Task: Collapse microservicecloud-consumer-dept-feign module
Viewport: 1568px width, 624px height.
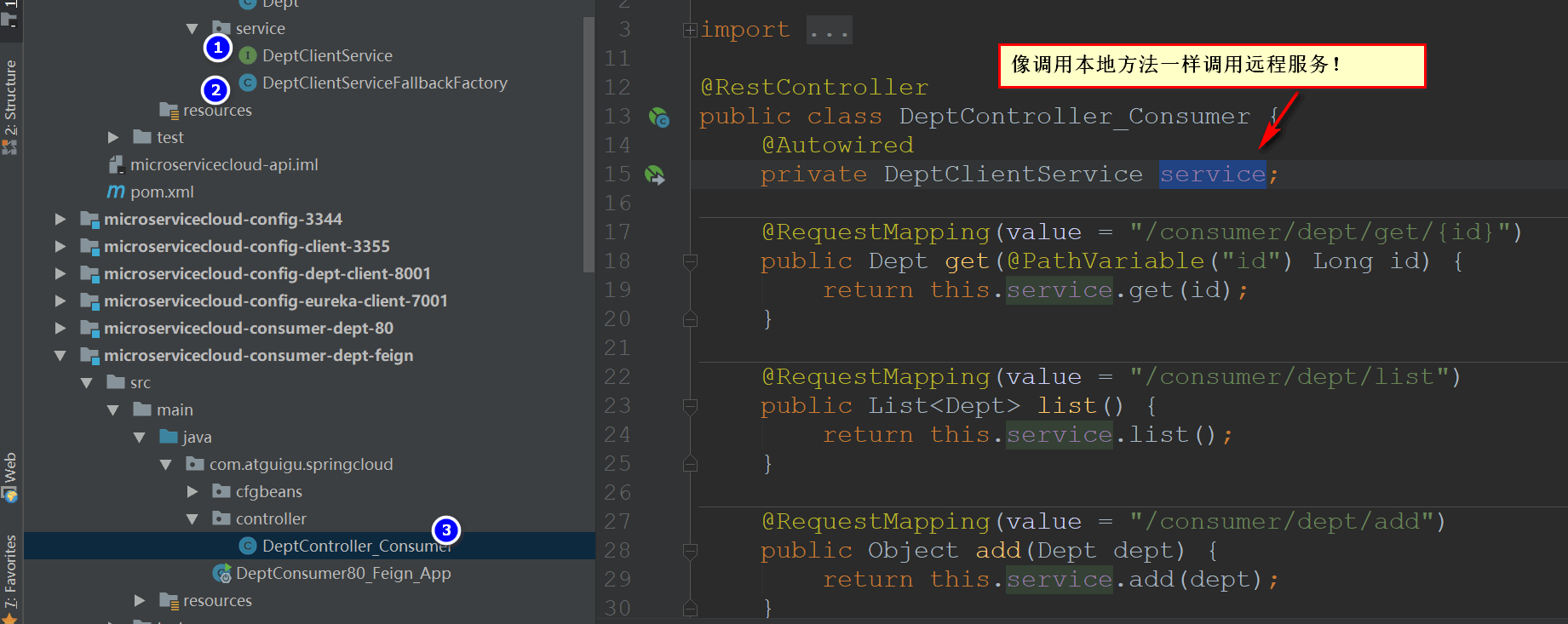Action: [x=60, y=355]
